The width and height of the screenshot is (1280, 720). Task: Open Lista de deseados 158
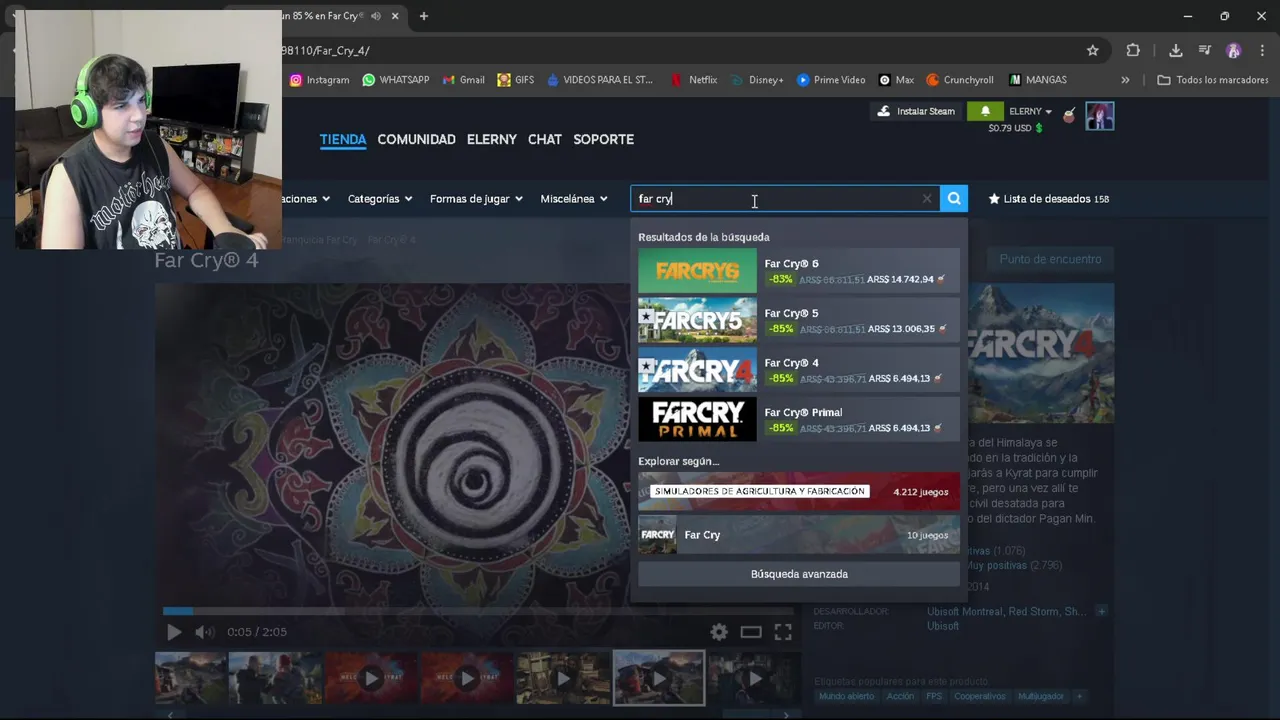pos(1049,199)
